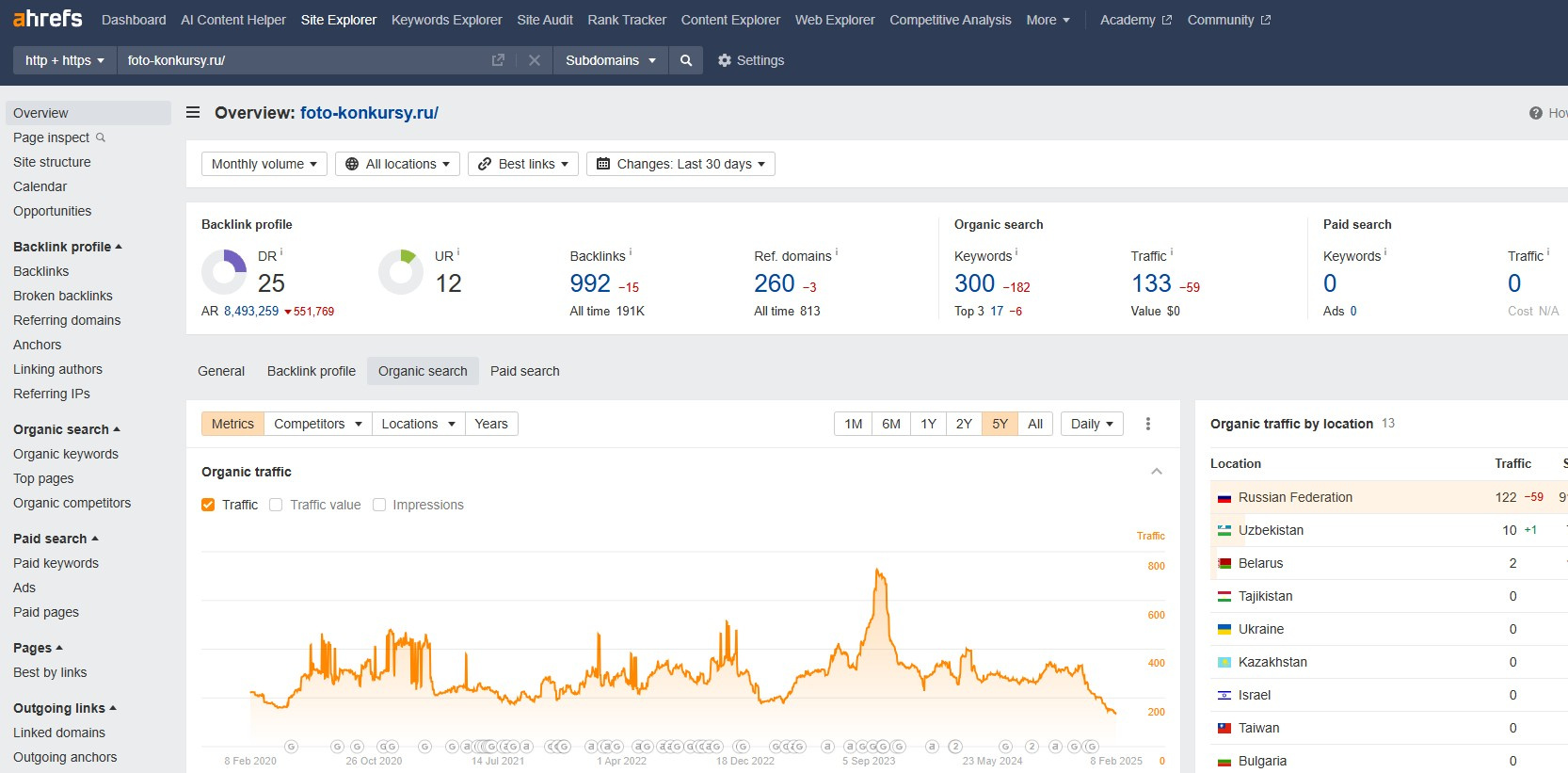Click the 300 organic keywords count
The image size is (1568, 773).
tap(974, 283)
